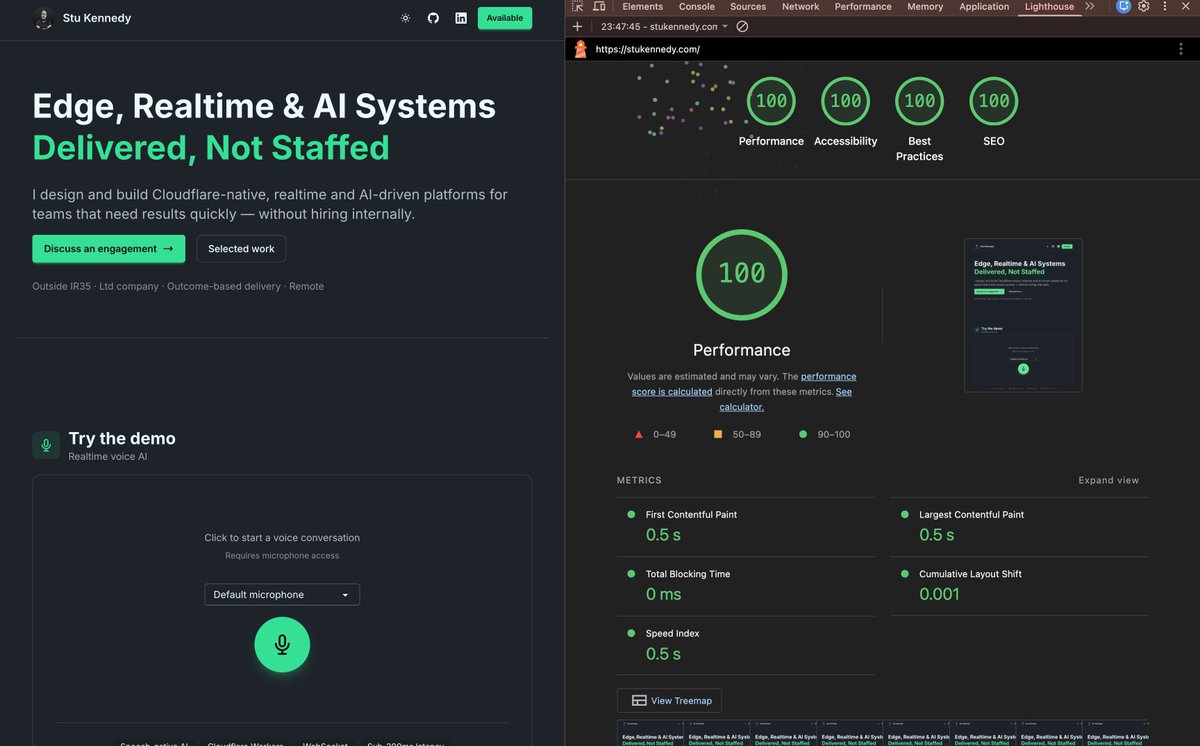Expand the metrics view

[x=1108, y=480]
